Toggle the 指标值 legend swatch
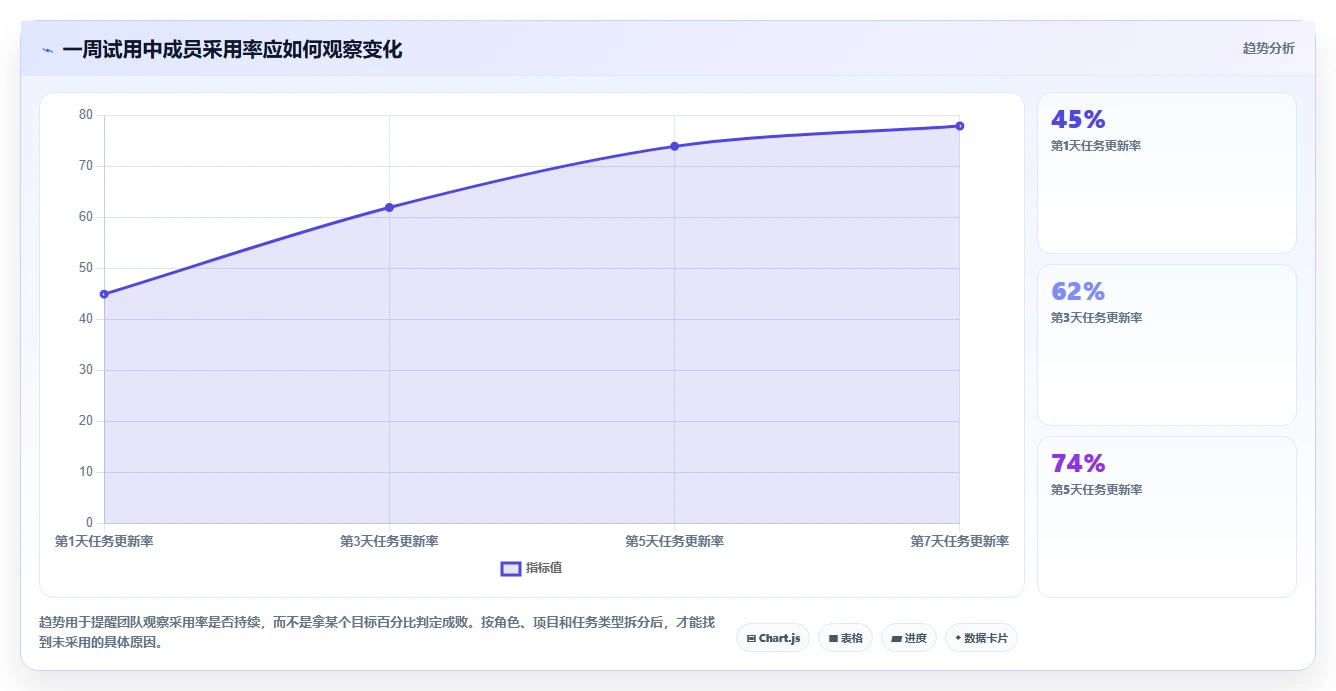The height and width of the screenshot is (691, 1336). tap(510, 568)
